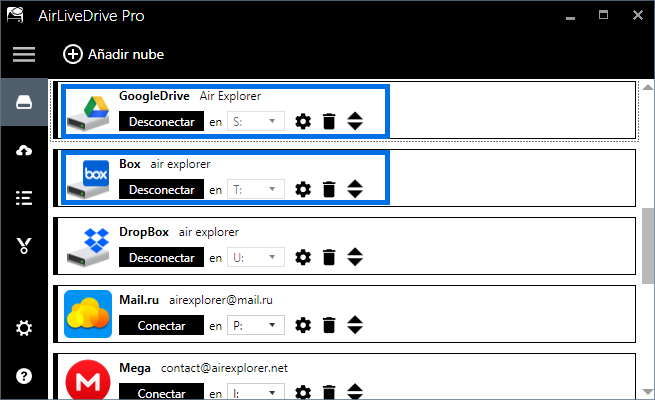Select the drives sidebar icon
655x400 pixels.
pos(24,102)
